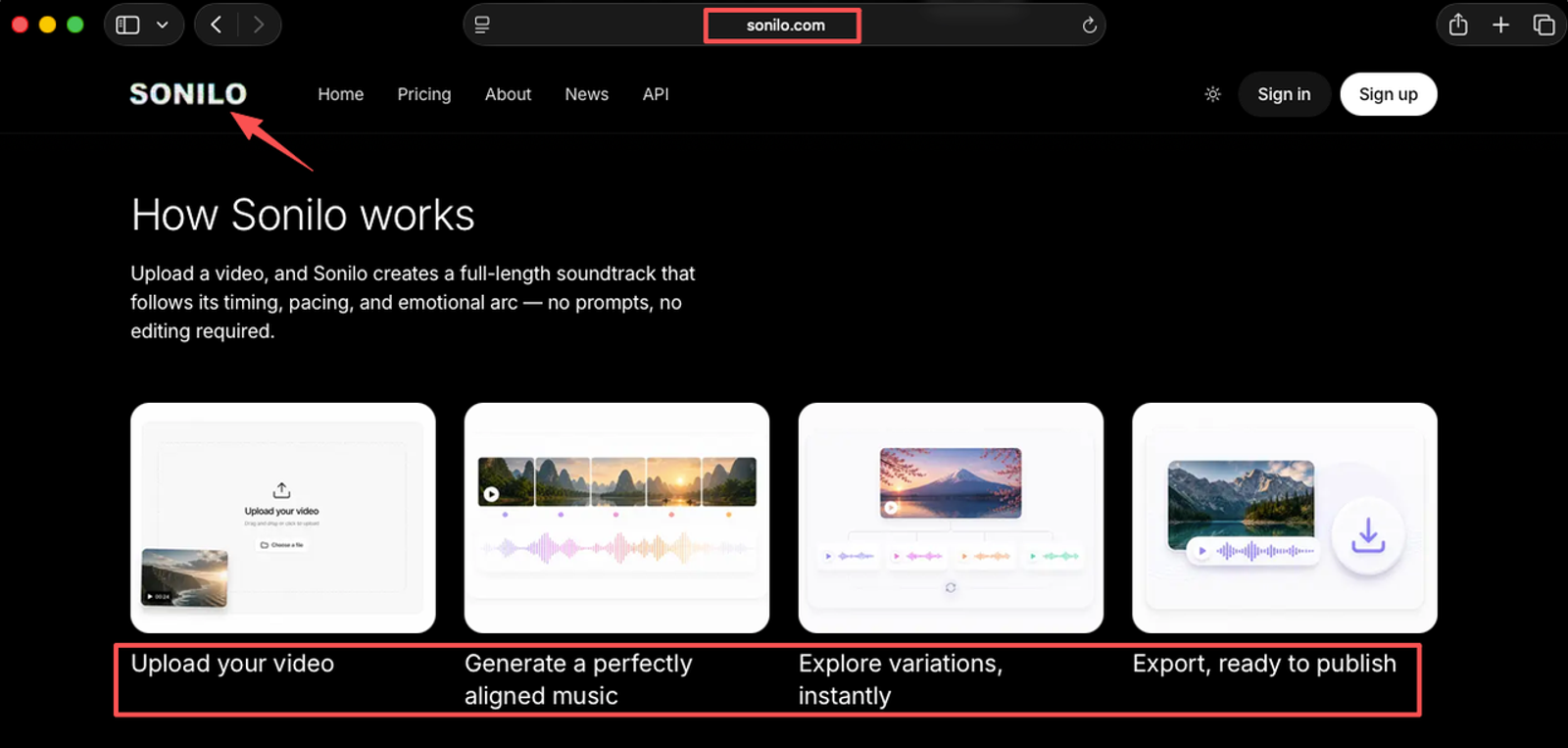Reload the page with the refresh icon
Image resolution: width=1568 pixels, height=748 pixels.
click(1089, 25)
